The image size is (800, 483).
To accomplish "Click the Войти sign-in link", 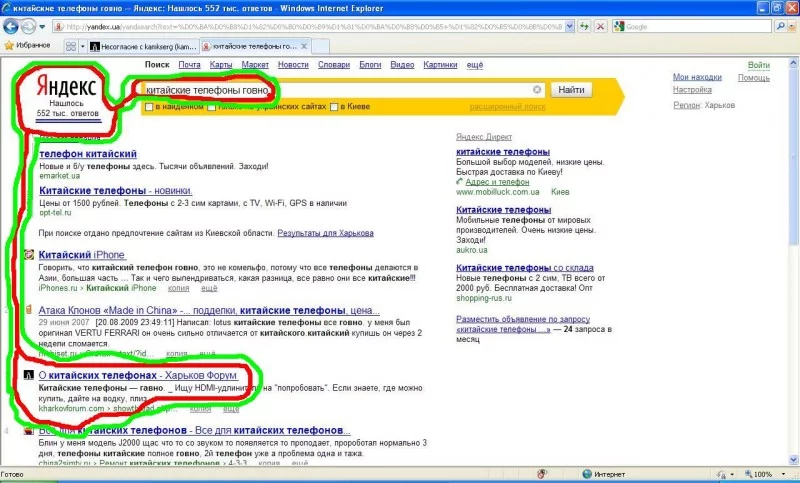I will pos(759,65).
